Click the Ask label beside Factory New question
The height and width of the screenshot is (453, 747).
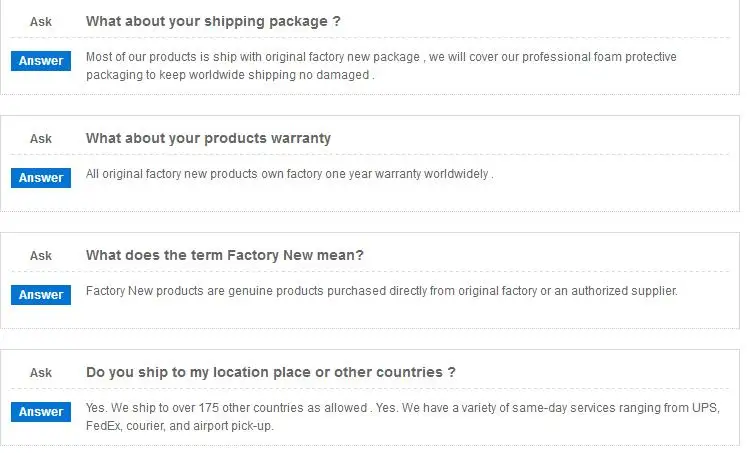41,256
